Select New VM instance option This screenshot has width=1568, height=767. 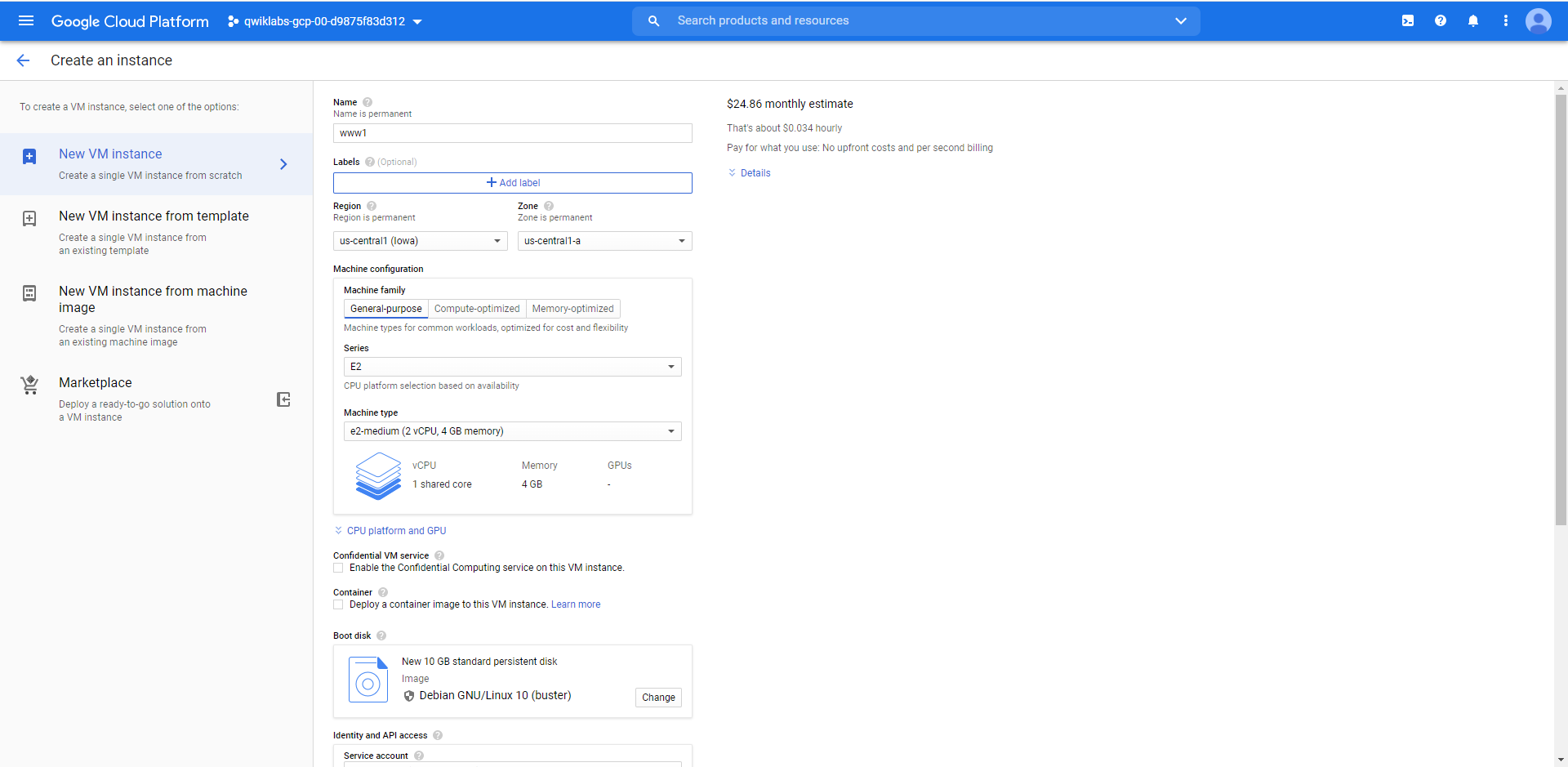pos(157,164)
